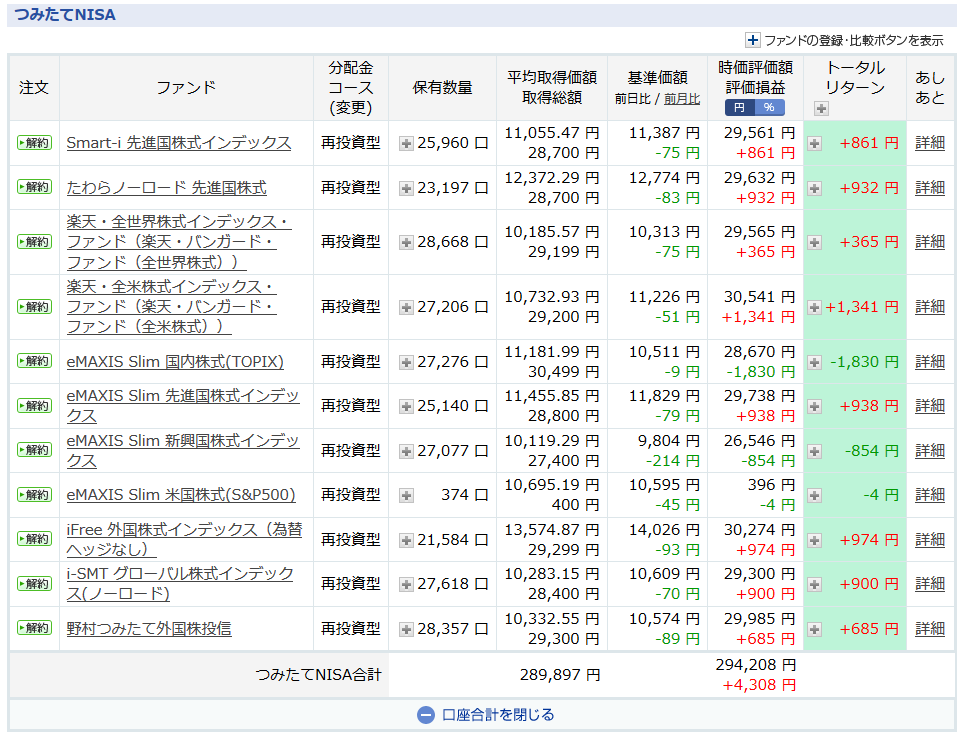Screen dimensions: 963x737
Task: Open 詳細 link for Smart-i 先進国株式インデックス row
Action: pyautogui.click(x=930, y=143)
